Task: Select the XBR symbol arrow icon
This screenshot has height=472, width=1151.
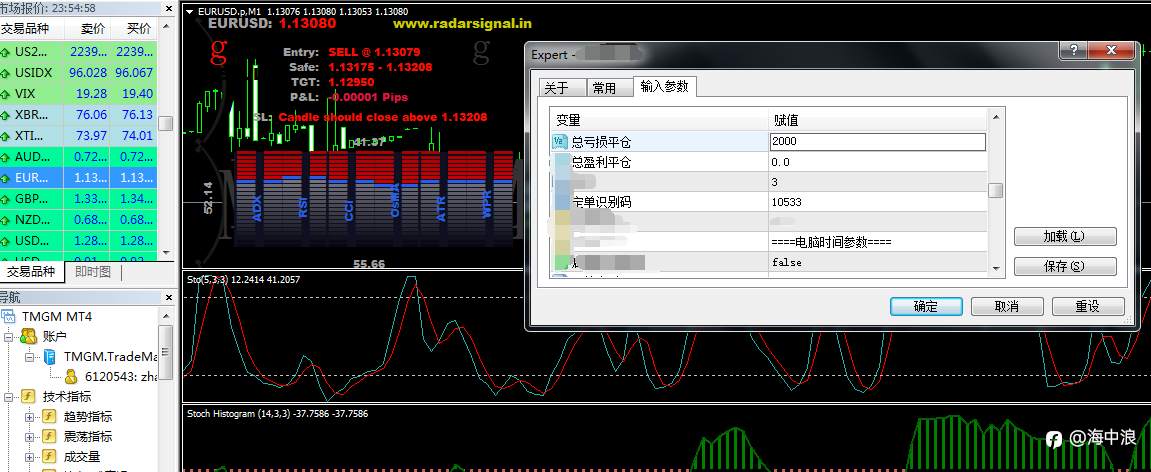Action: click(4, 115)
